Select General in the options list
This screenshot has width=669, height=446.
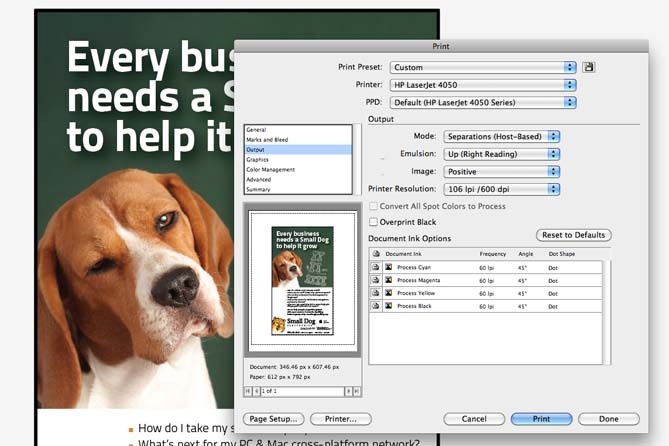[x=298, y=130]
